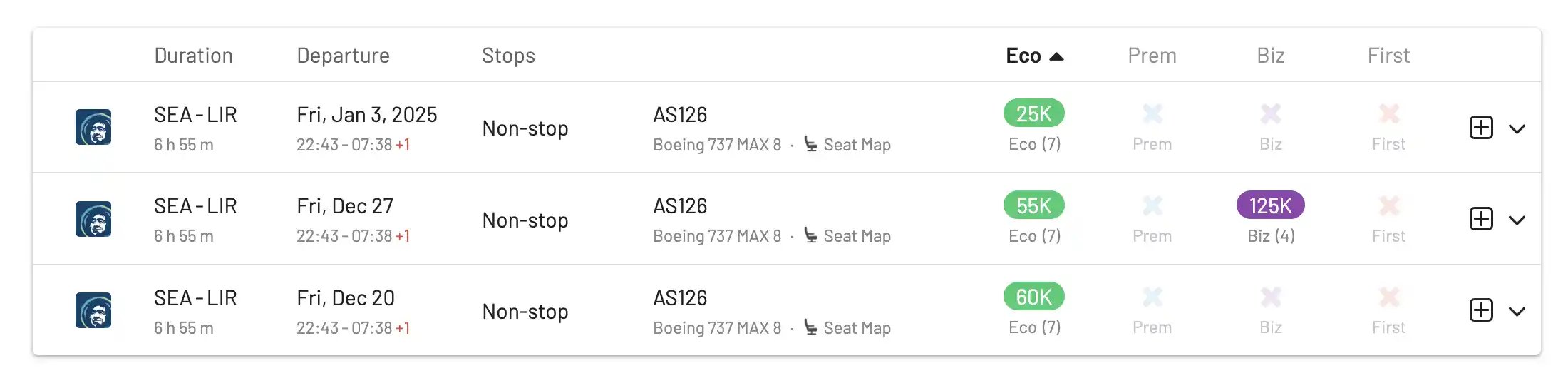Expand details for Dec 27 flight
Screen dimensions: 1568x388
(x=1517, y=220)
